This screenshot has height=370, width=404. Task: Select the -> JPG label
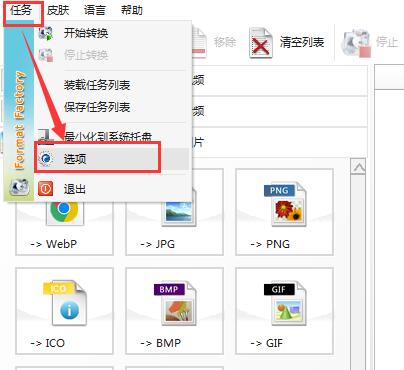(x=157, y=244)
